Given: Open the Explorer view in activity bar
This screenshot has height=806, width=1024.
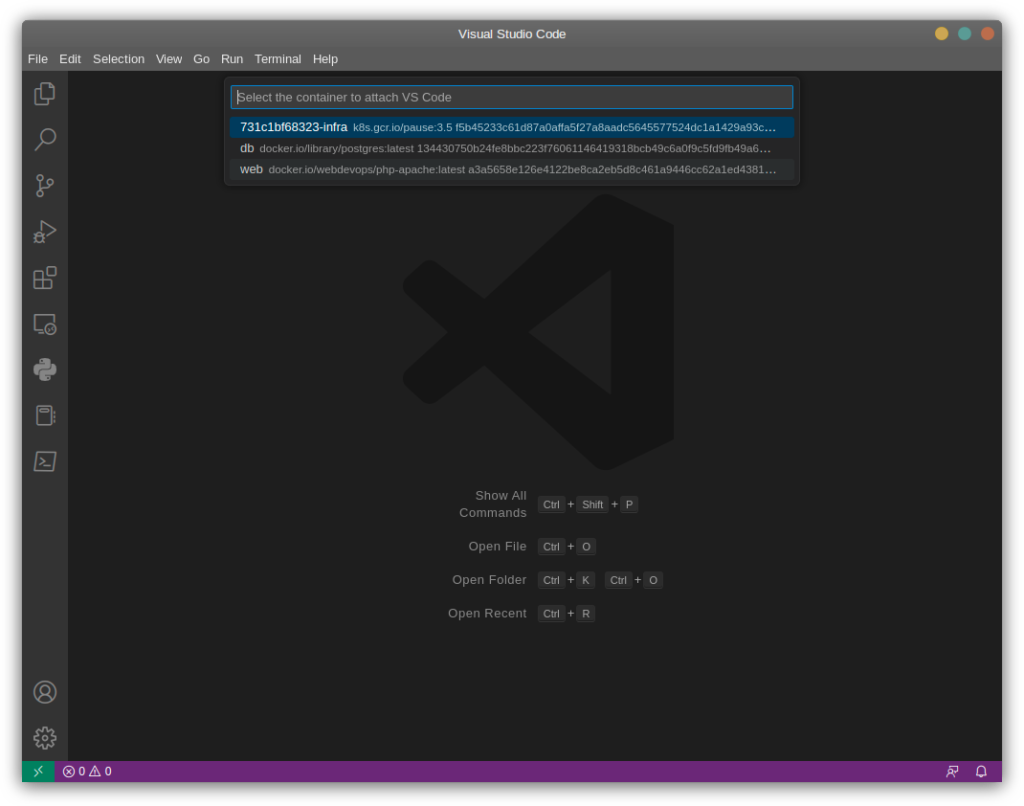Looking at the screenshot, I should (44, 94).
